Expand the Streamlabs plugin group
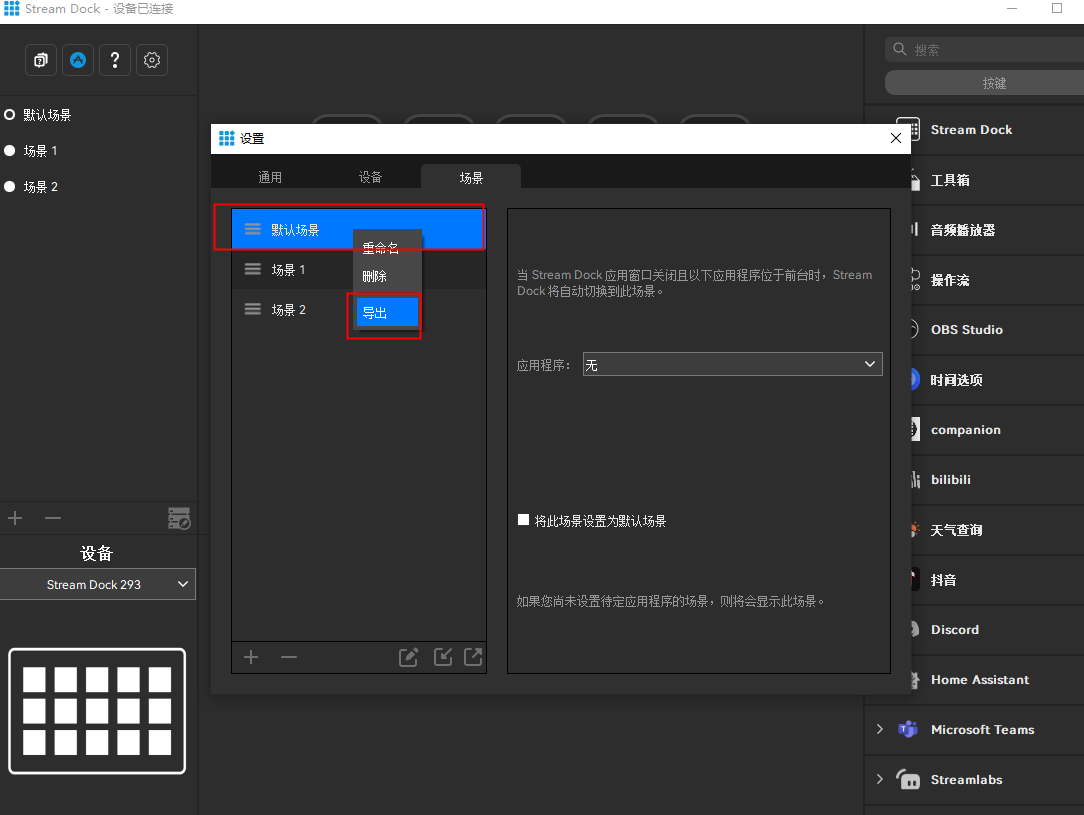Screen dimensions: 1084x815 [879, 779]
